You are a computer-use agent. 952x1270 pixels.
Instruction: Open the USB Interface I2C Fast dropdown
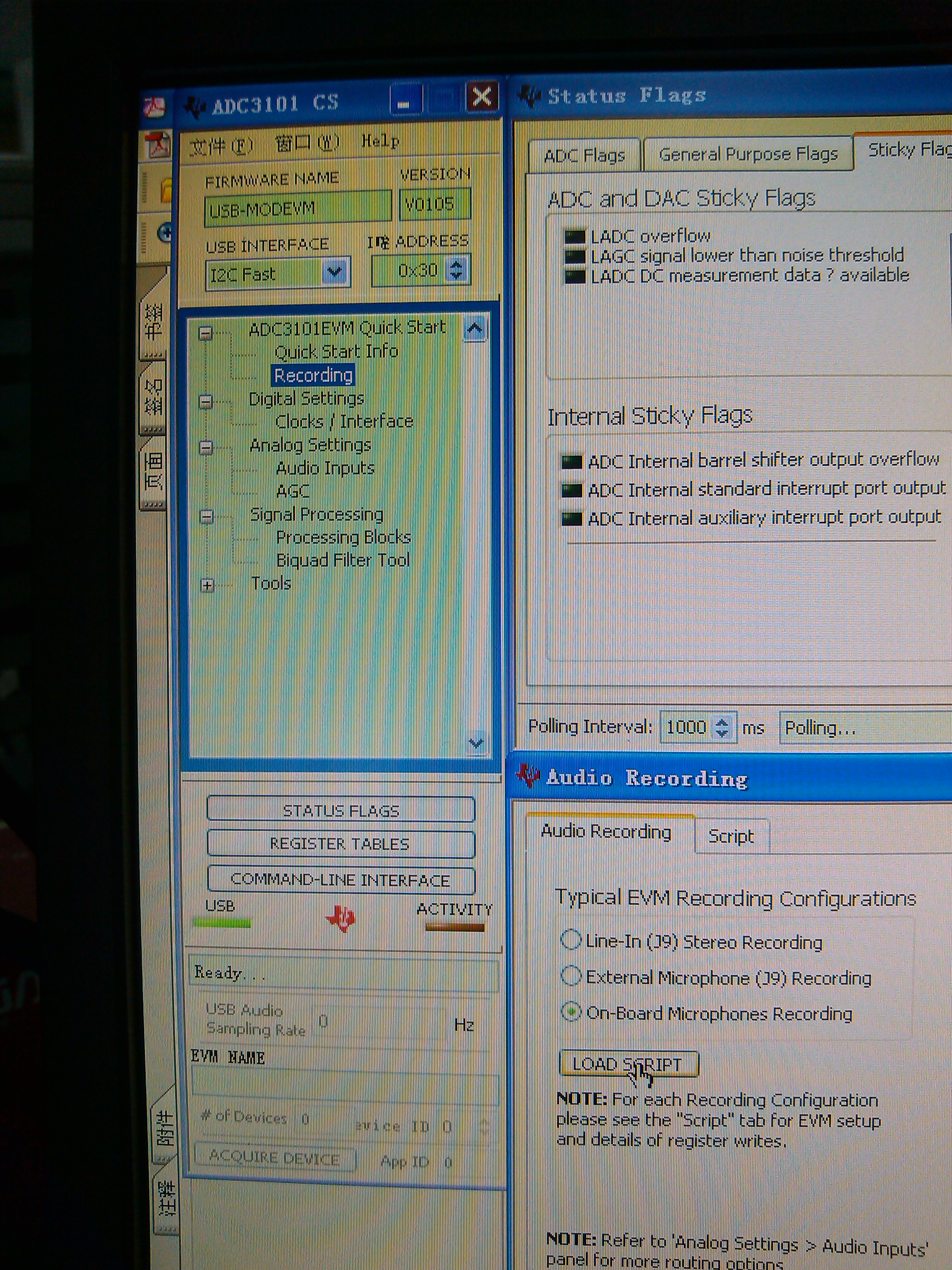(x=334, y=271)
